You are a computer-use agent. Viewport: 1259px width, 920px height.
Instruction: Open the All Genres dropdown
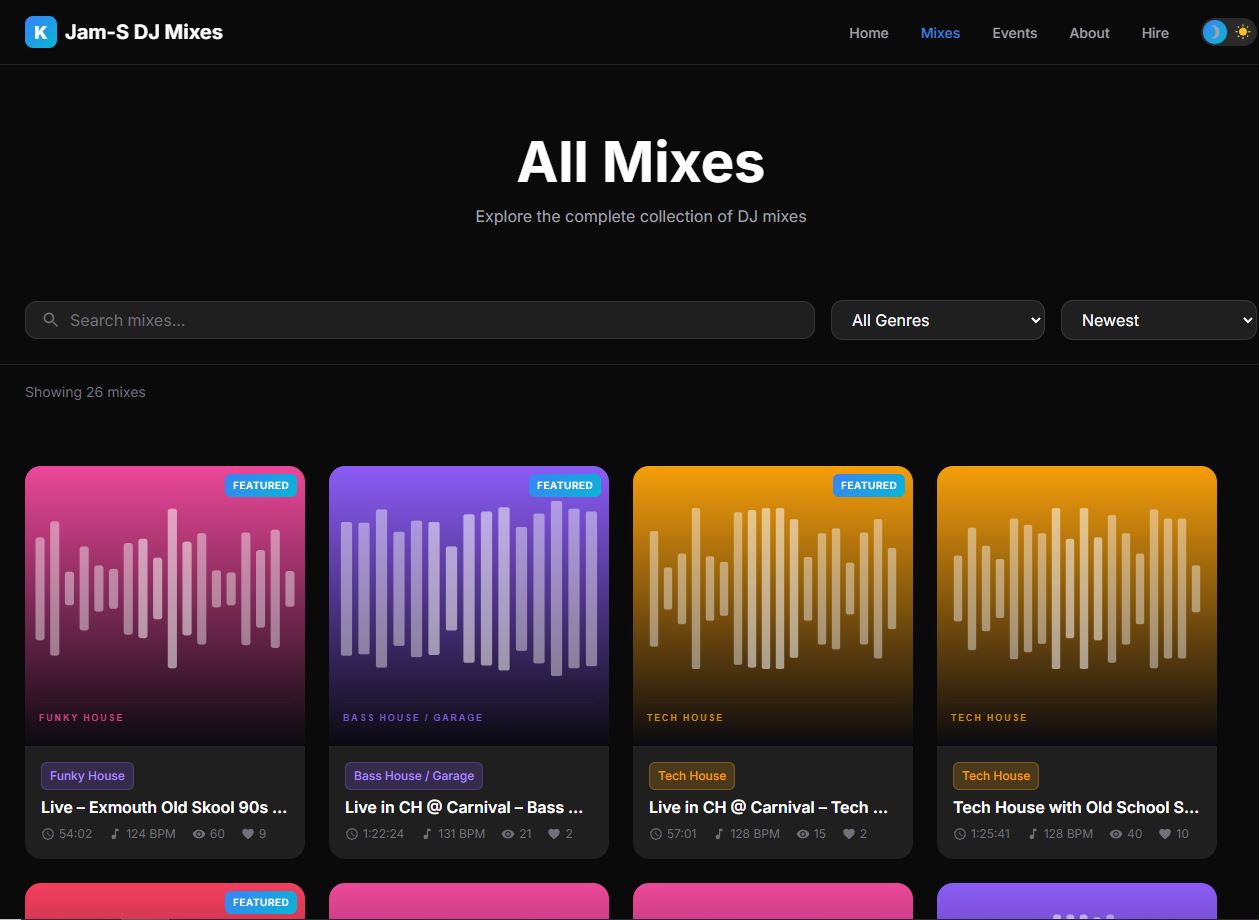point(938,320)
